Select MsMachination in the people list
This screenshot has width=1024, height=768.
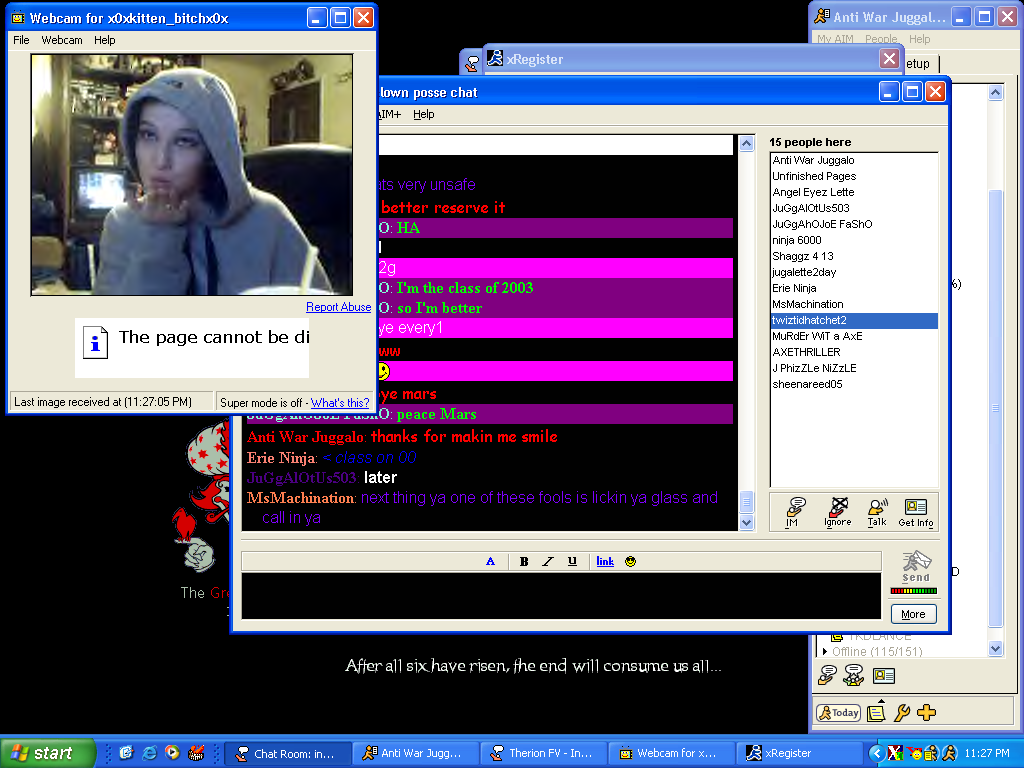[808, 304]
